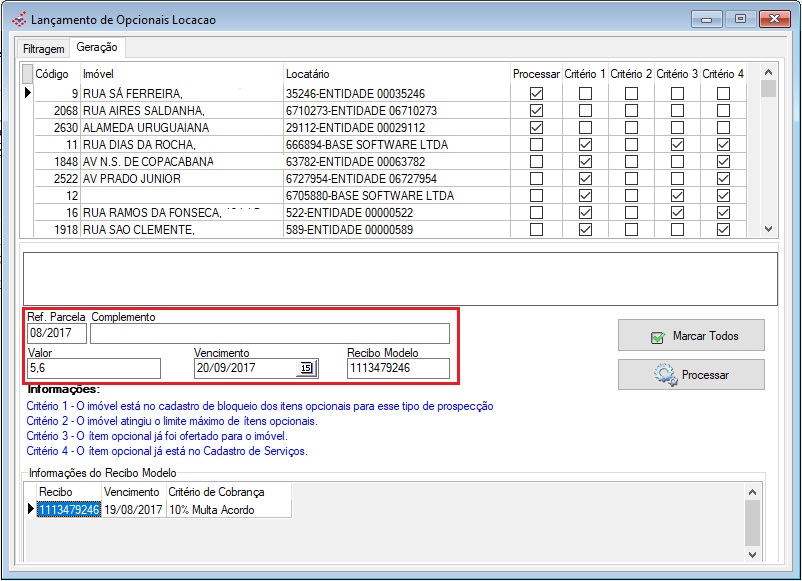Screen dimensions: 802x581
Task: Click the Marcar Todos button
Action: 691,336
